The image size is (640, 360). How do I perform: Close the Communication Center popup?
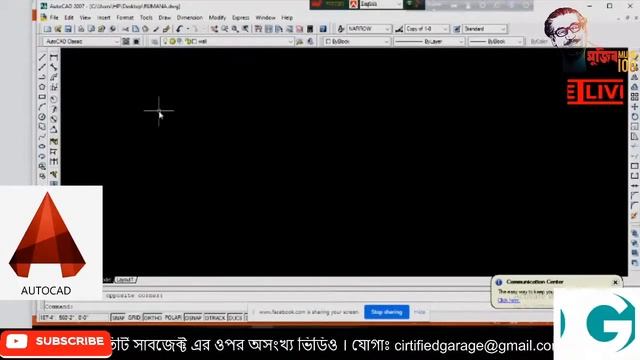(615, 282)
